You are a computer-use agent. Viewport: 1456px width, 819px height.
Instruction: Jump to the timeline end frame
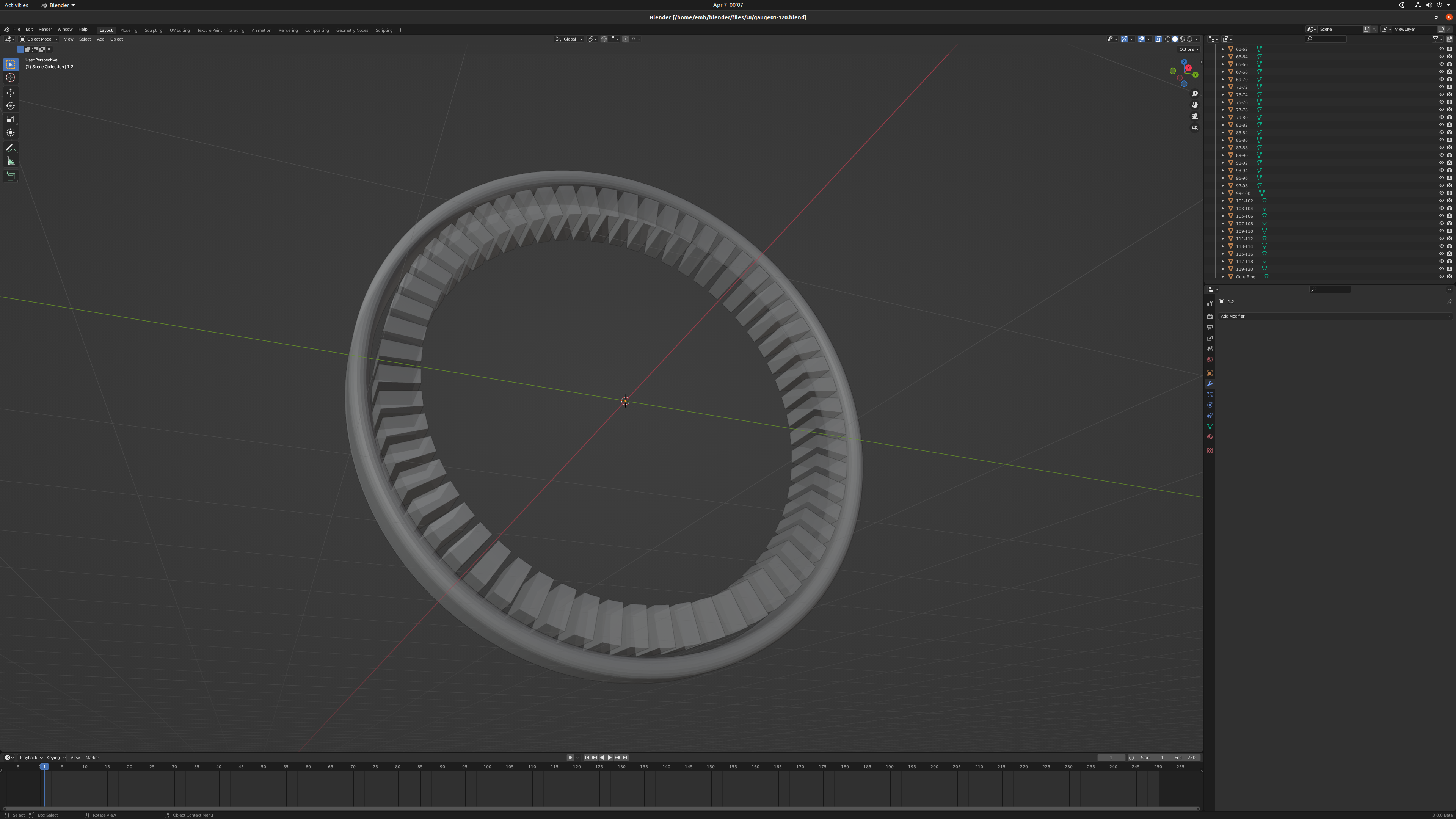(x=625, y=758)
